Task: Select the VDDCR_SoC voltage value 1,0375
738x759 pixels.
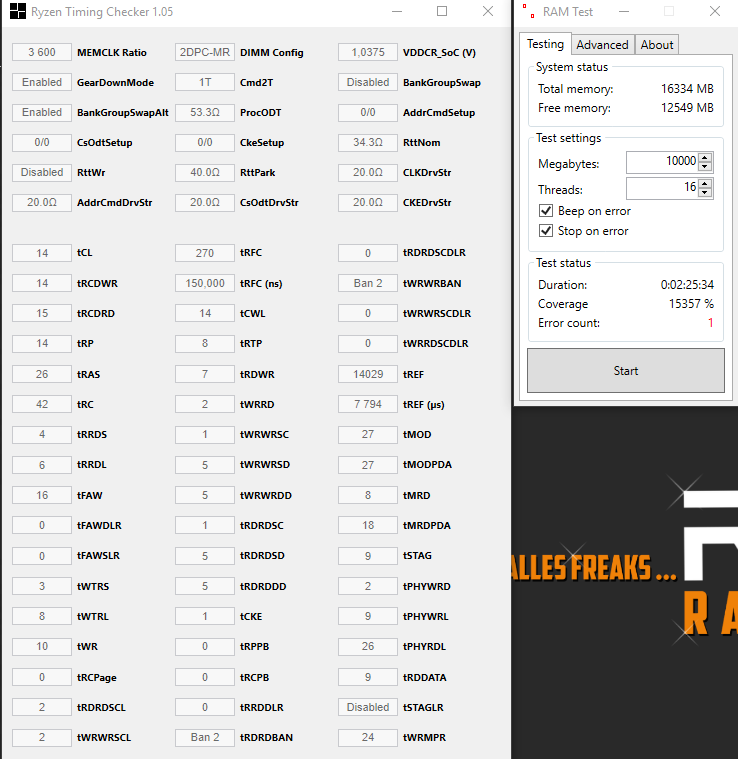Action: coord(368,52)
